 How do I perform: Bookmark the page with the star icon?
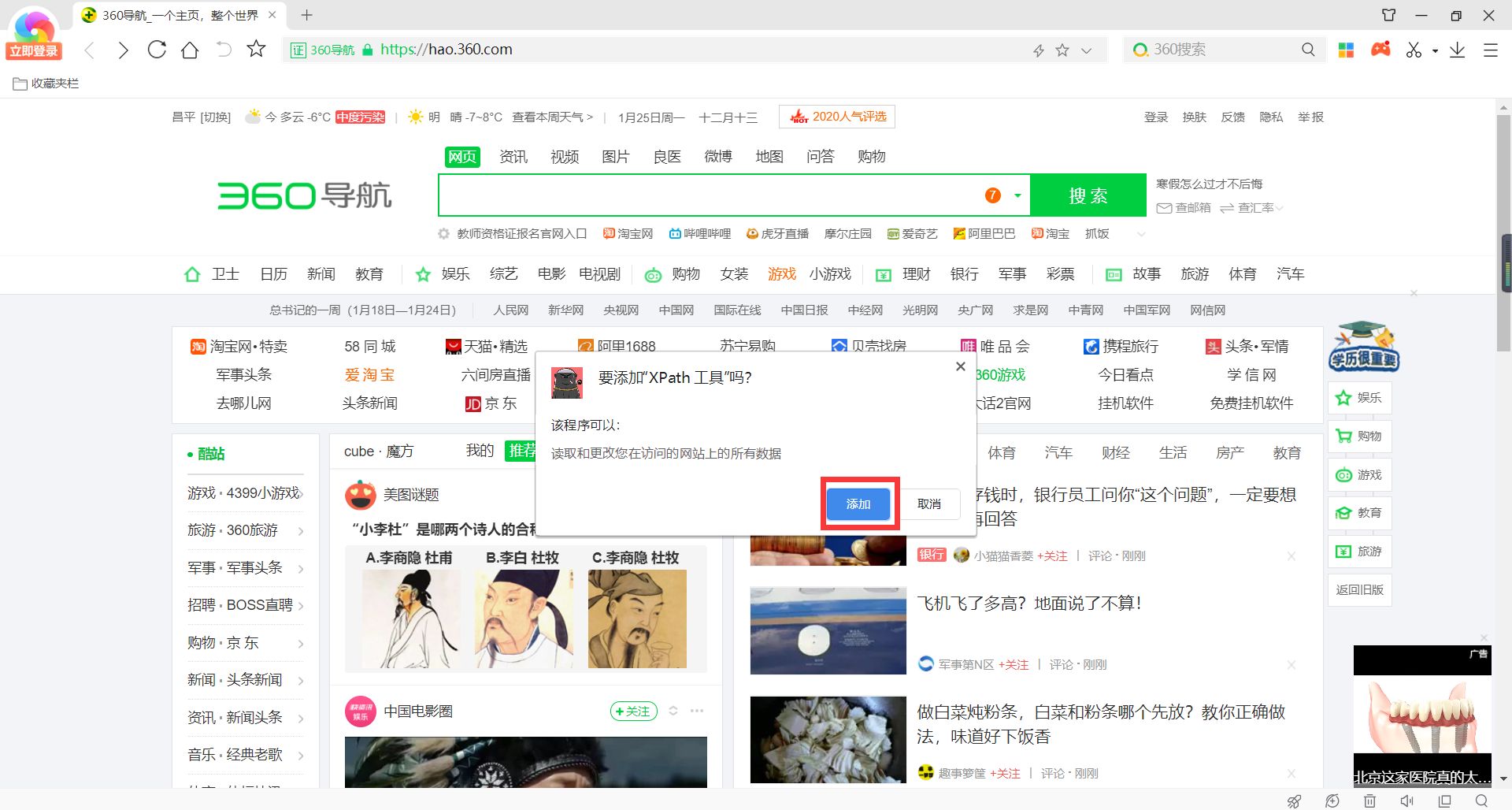coord(1062,50)
